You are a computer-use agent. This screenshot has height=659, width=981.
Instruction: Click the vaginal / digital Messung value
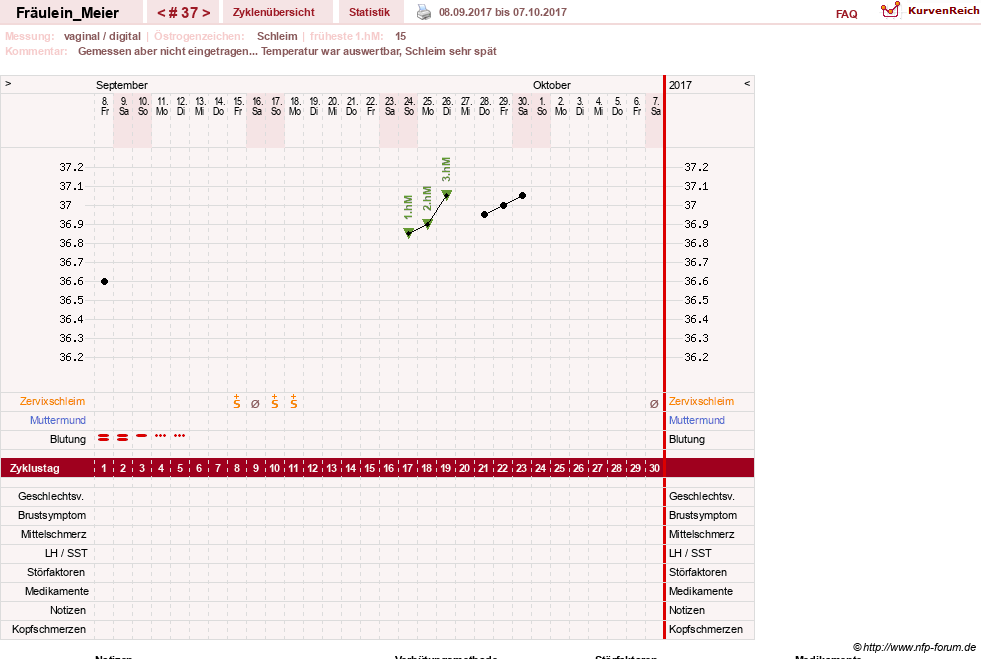pyautogui.click(x=102, y=36)
